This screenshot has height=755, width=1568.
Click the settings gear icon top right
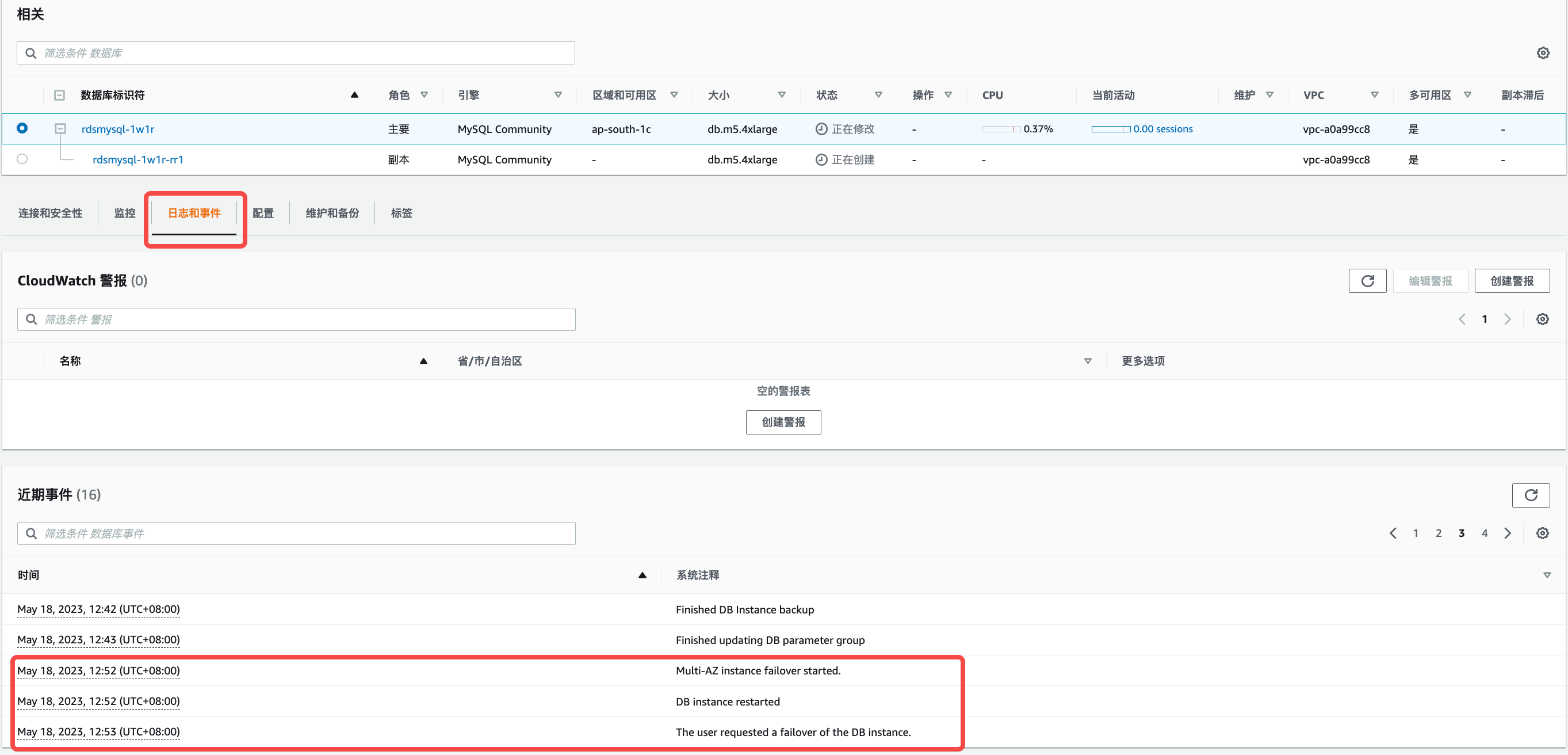tap(1543, 53)
